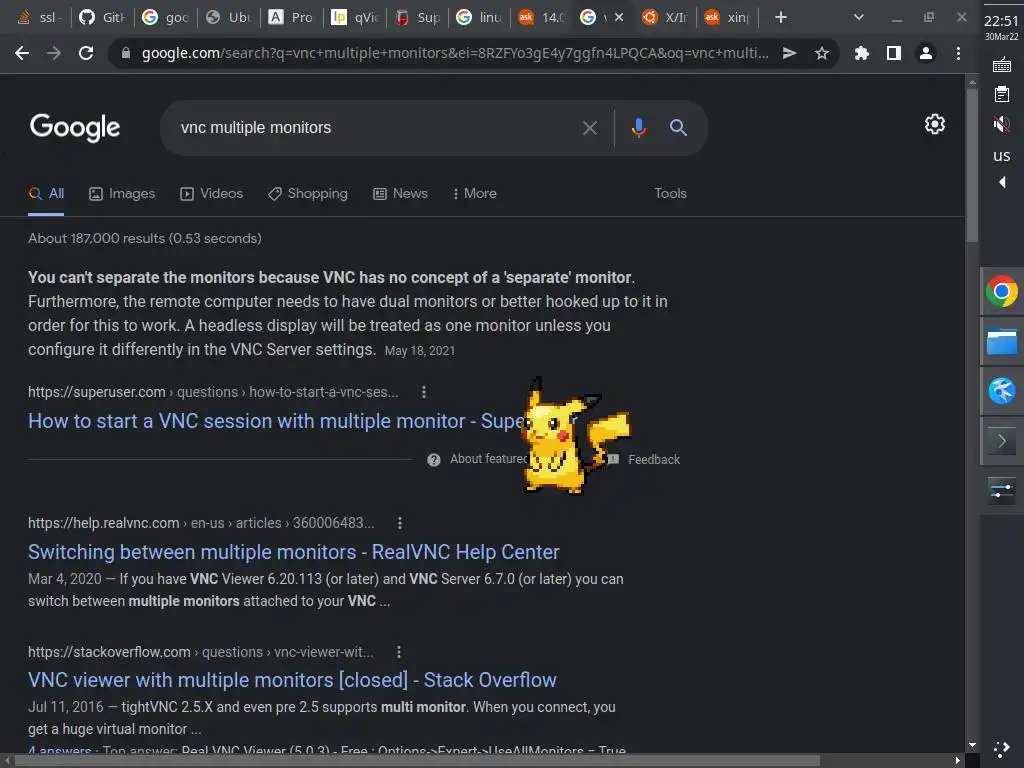Open Google quick settings gear
The height and width of the screenshot is (768, 1024).
(x=935, y=124)
